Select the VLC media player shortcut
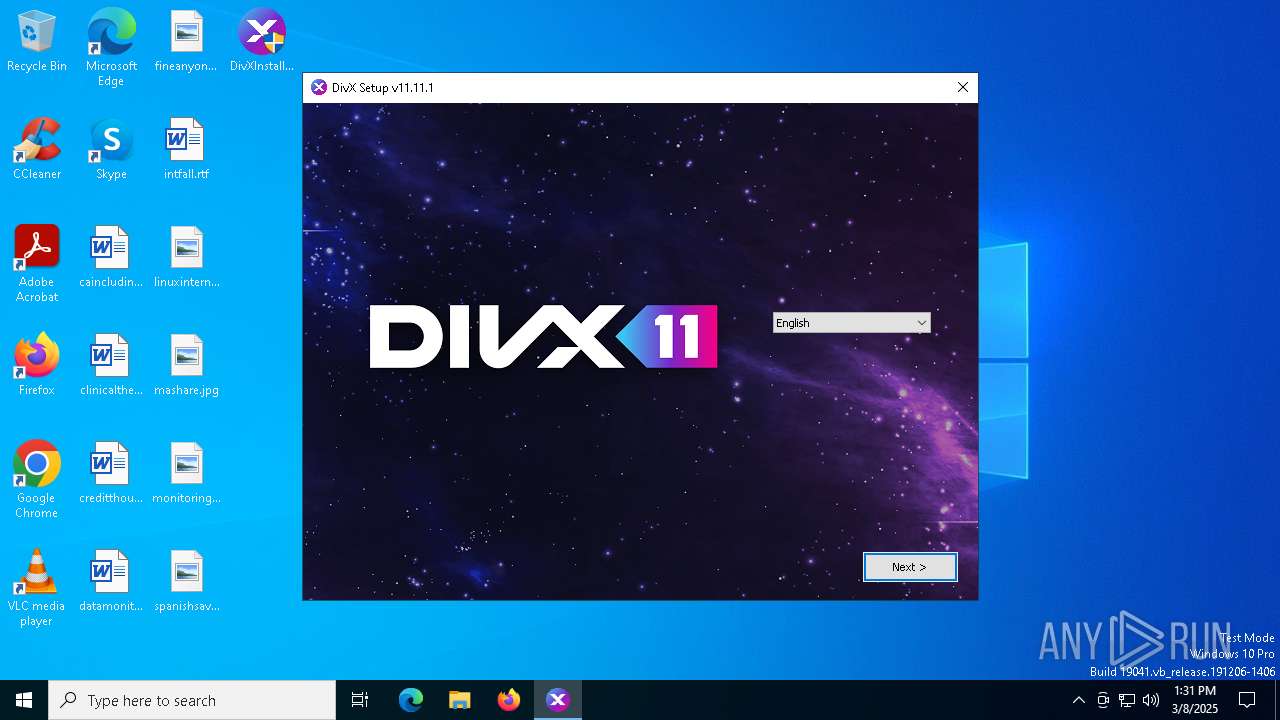The height and width of the screenshot is (720, 1280). point(37,589)
